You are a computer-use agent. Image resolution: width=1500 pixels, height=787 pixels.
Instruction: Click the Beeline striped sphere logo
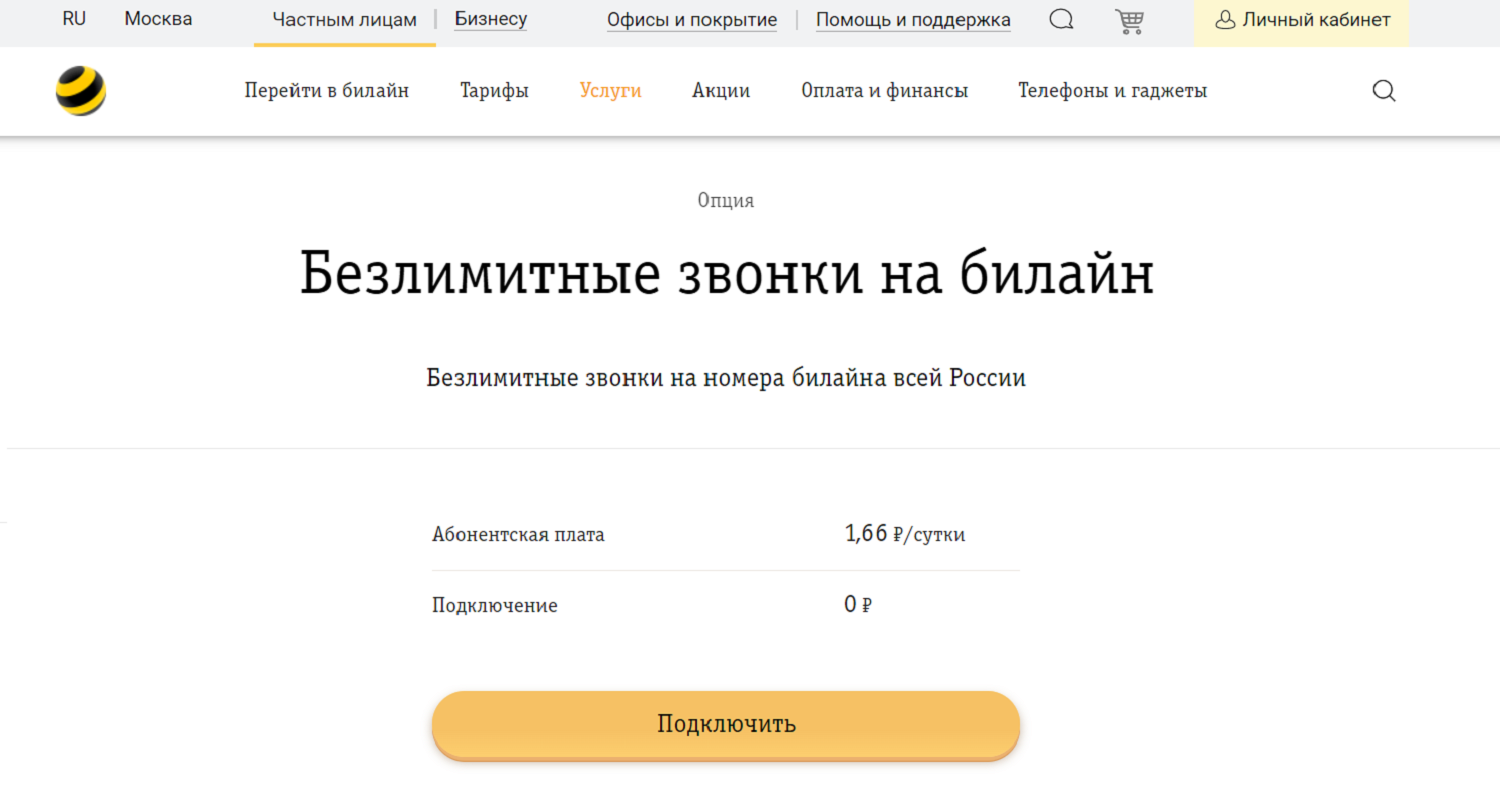point(80,90)
